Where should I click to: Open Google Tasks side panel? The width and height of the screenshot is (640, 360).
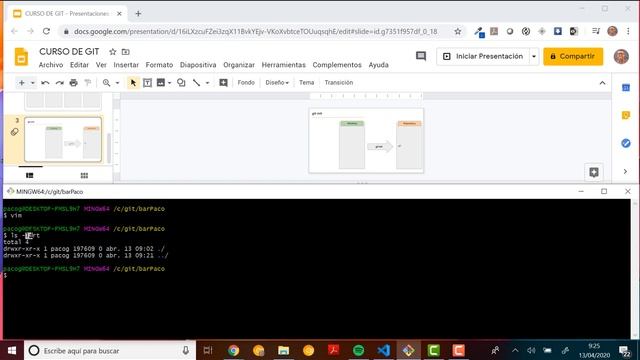click(626, 143)
